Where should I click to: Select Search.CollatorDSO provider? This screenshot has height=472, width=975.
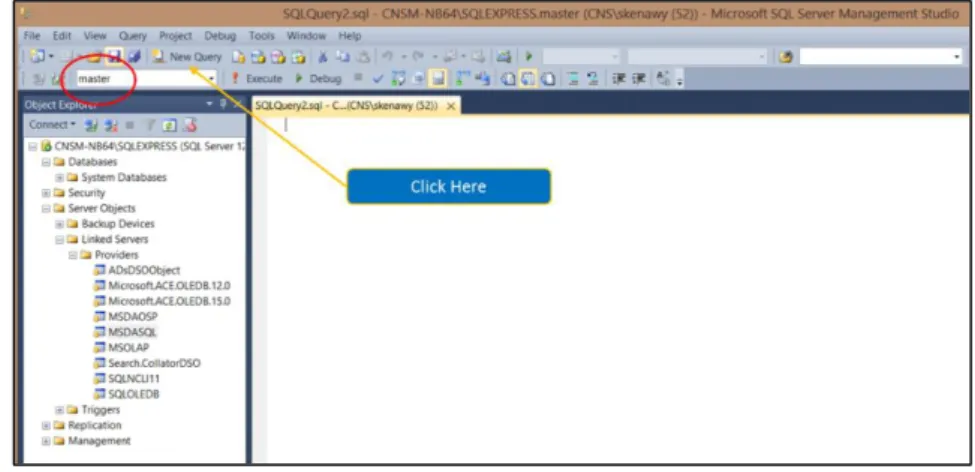click(x=154, y=363)
